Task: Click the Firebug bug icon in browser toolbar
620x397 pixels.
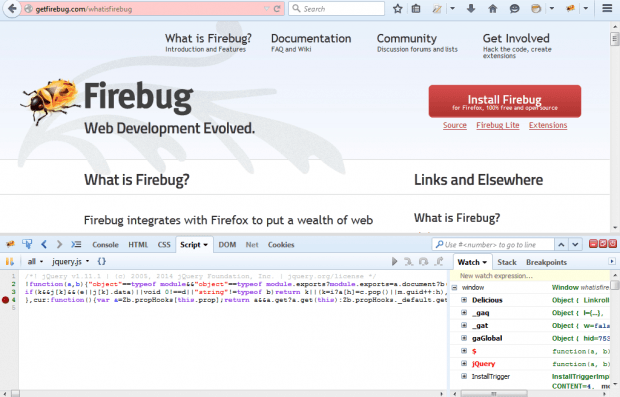Action: click(570, 8)
